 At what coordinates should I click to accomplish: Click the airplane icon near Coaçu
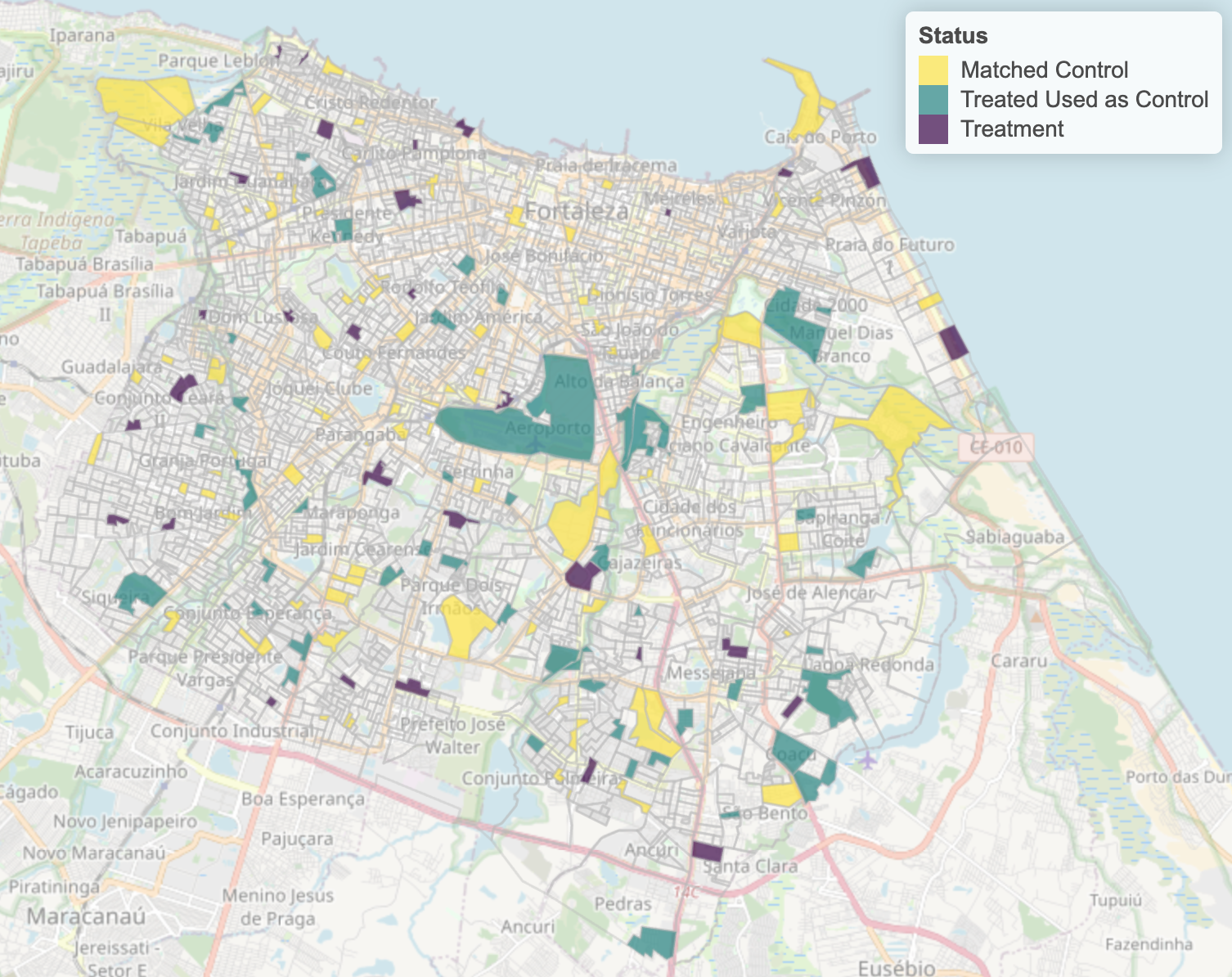pos(867,762)
